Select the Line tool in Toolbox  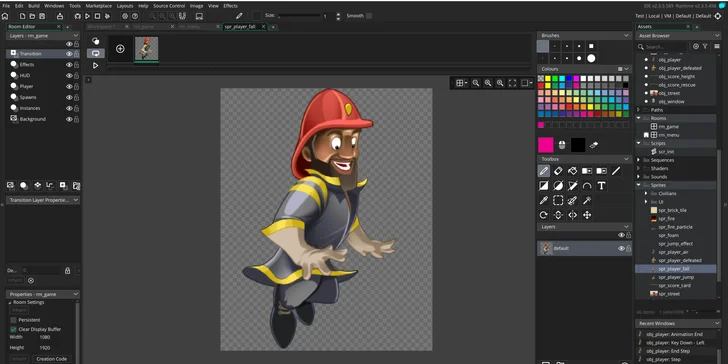[616, 171]
